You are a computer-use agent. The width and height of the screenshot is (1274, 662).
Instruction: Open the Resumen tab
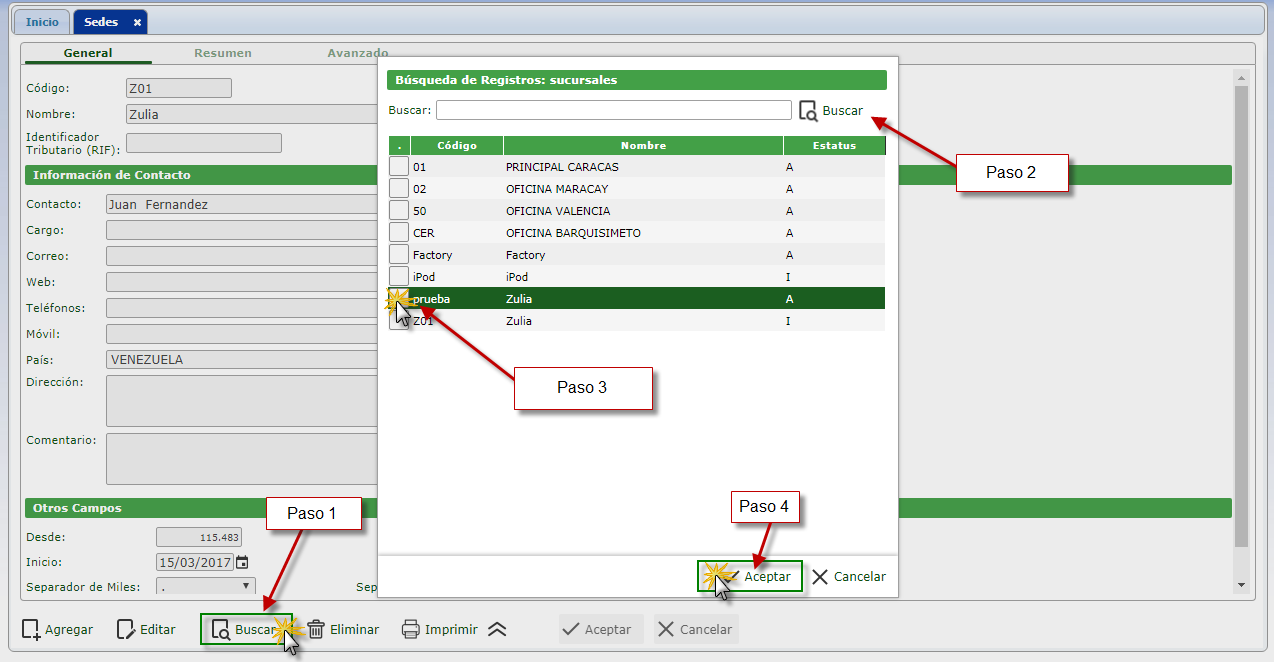point(223,53)
